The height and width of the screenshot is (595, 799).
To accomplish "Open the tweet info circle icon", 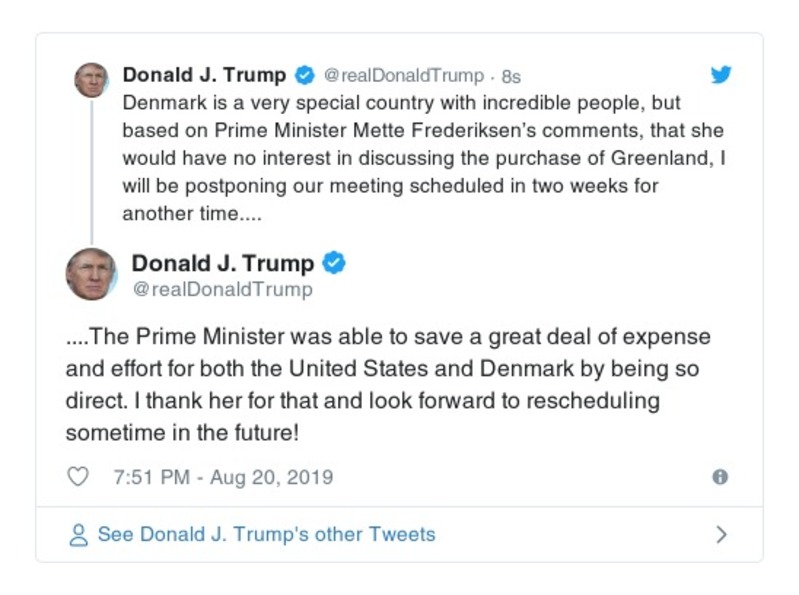I will tap(719, 477).
